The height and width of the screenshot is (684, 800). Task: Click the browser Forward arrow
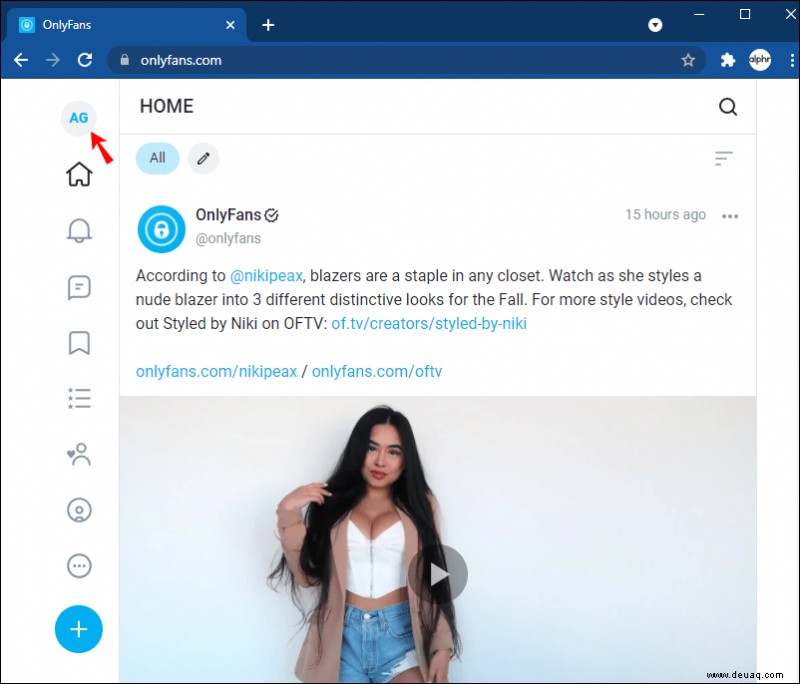[x=53, y=60]
